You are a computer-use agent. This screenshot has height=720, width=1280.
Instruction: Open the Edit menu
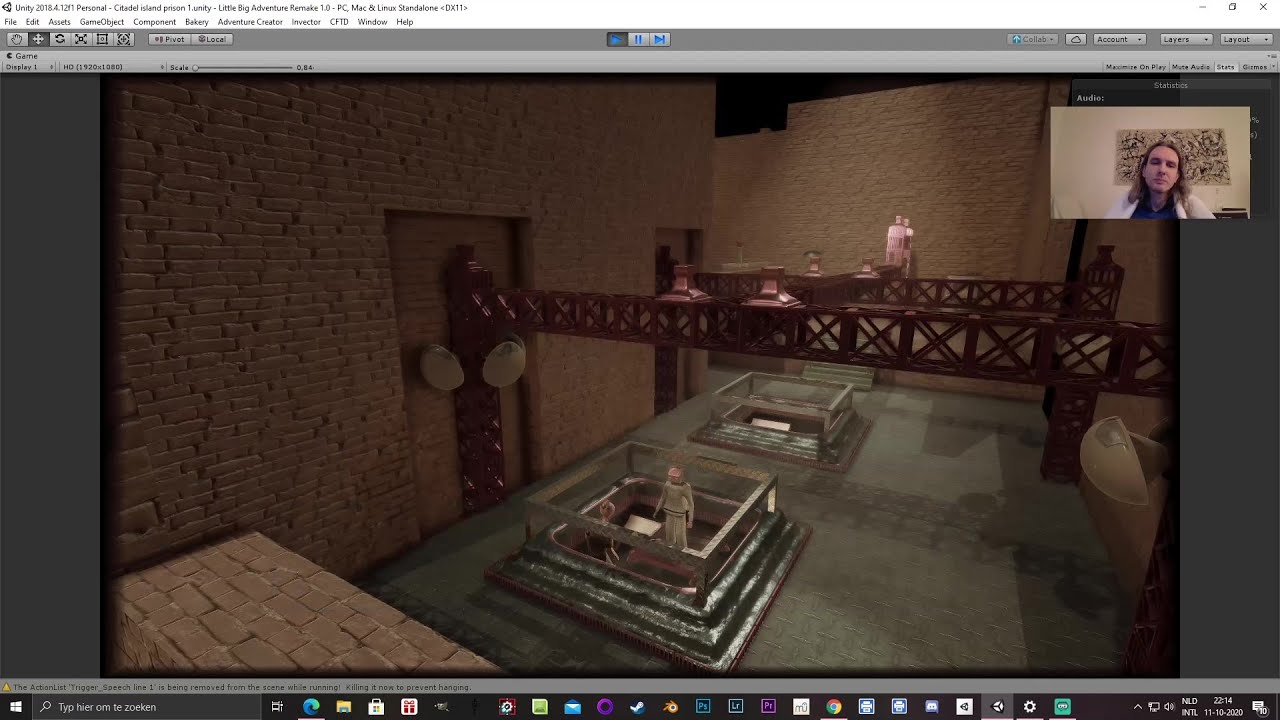[33, 22]
